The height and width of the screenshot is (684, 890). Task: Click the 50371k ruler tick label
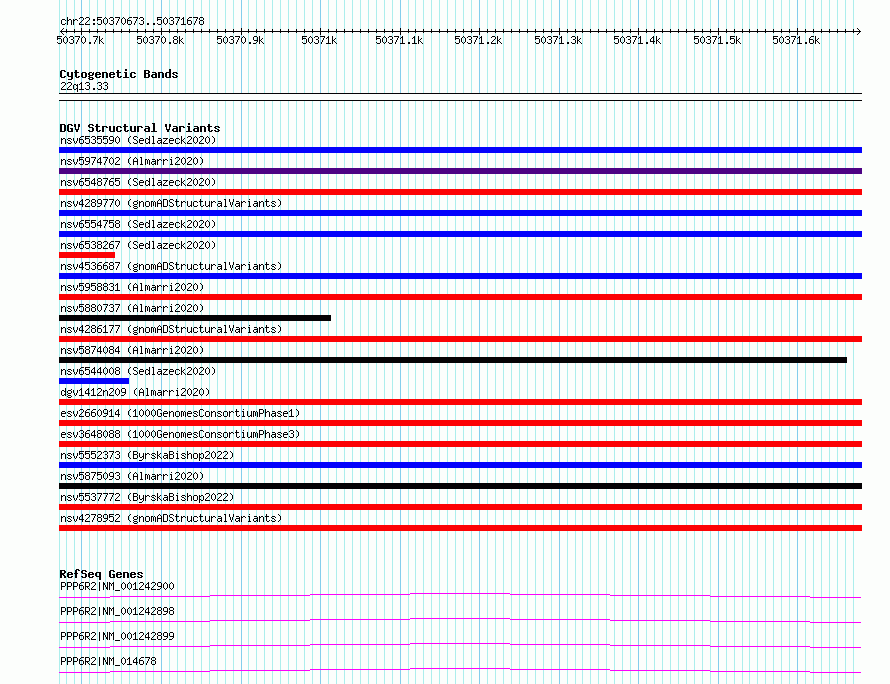pyautogui.click(x=319, y=40)
